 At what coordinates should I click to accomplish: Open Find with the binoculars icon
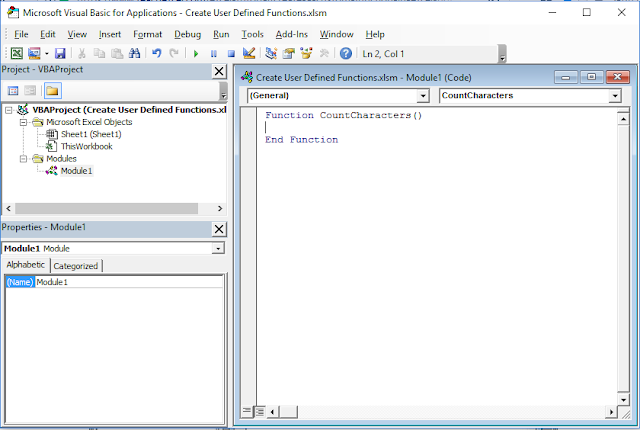coord(135,53)
